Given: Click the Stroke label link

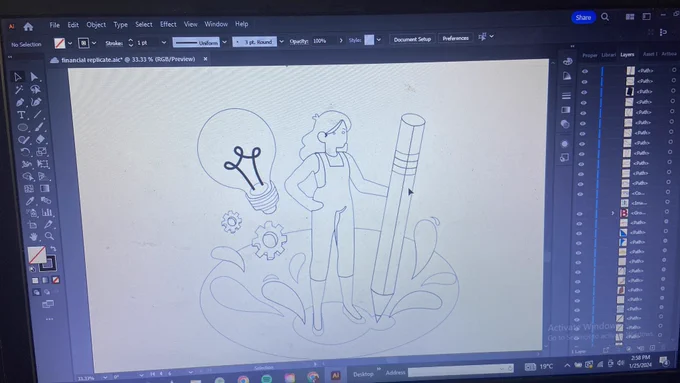Looking at the screenshot, I should [114, 43].
